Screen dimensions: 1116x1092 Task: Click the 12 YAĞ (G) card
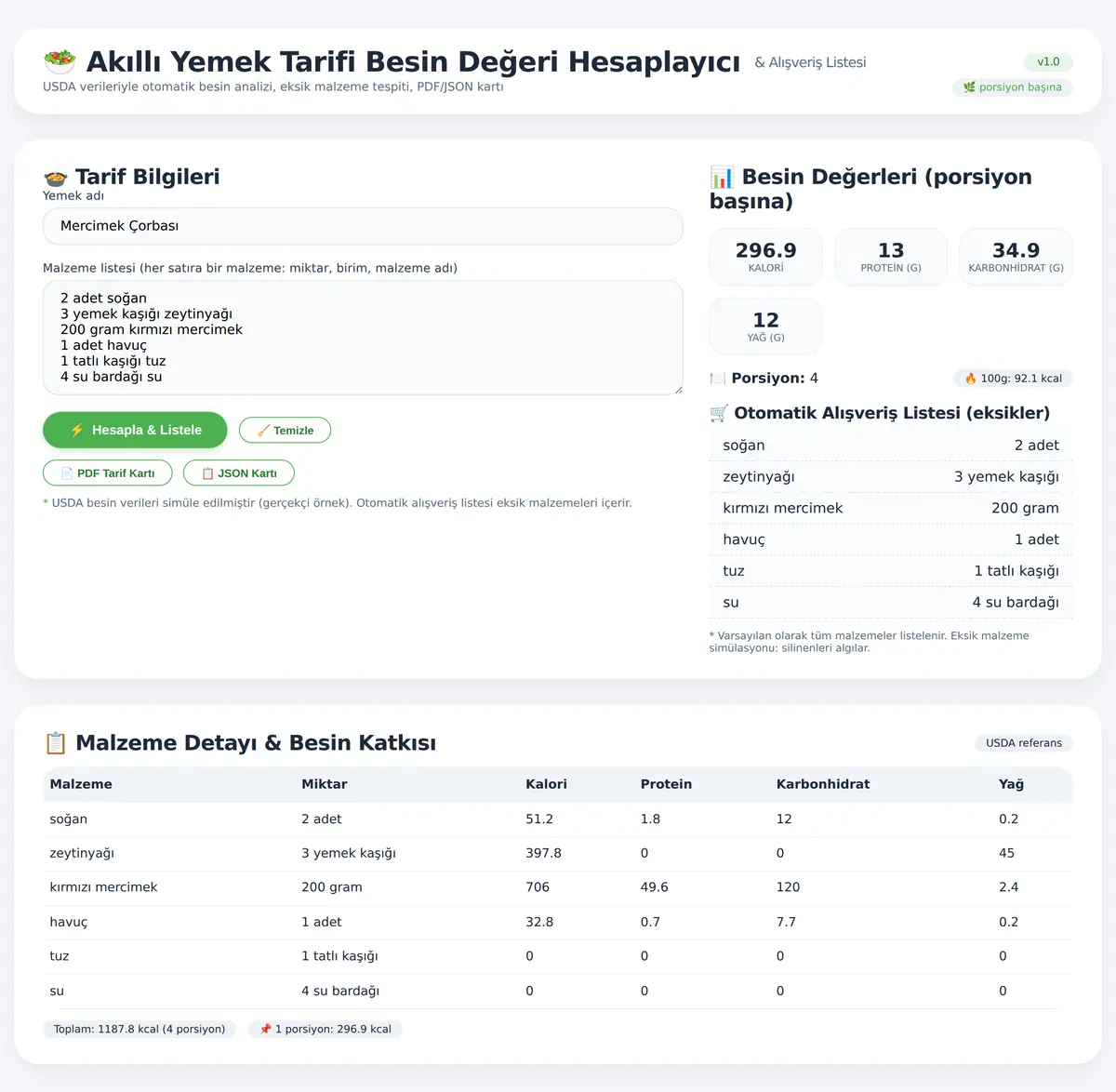coord(765,326)
